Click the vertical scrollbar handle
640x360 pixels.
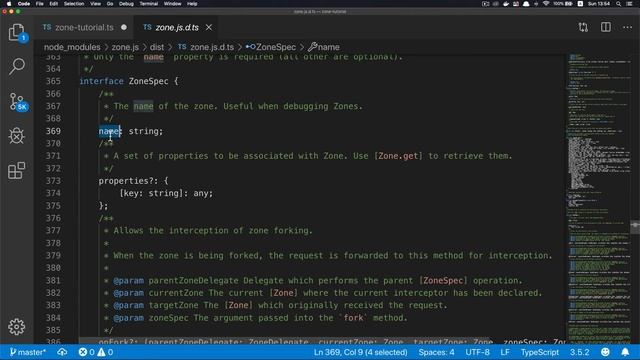click(635, 227)
